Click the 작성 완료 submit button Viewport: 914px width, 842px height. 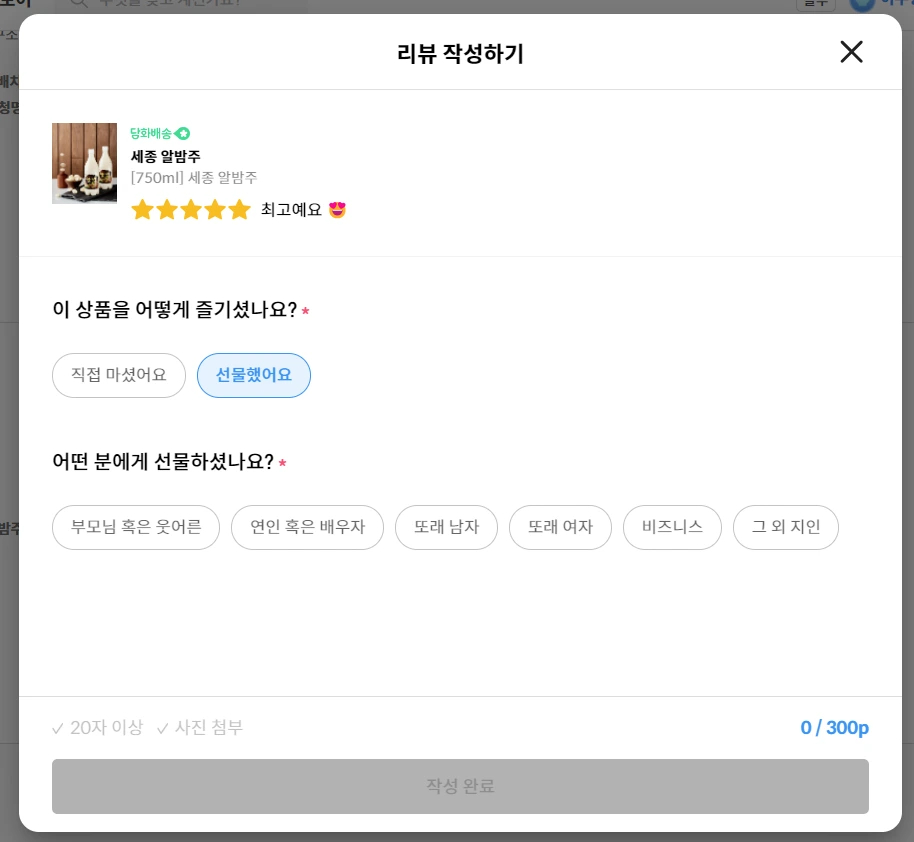(460, 786)
